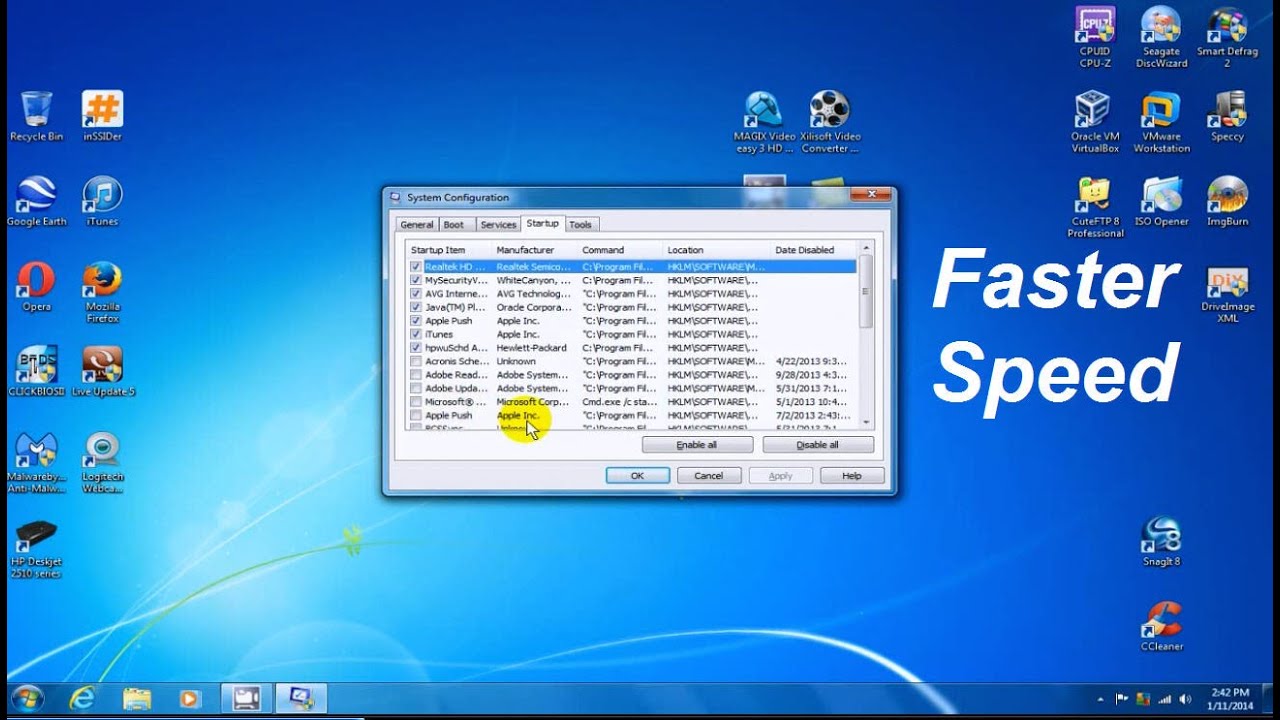
Task: Disable the hpwuSchd A... startup checkbox
Action: 416,348
